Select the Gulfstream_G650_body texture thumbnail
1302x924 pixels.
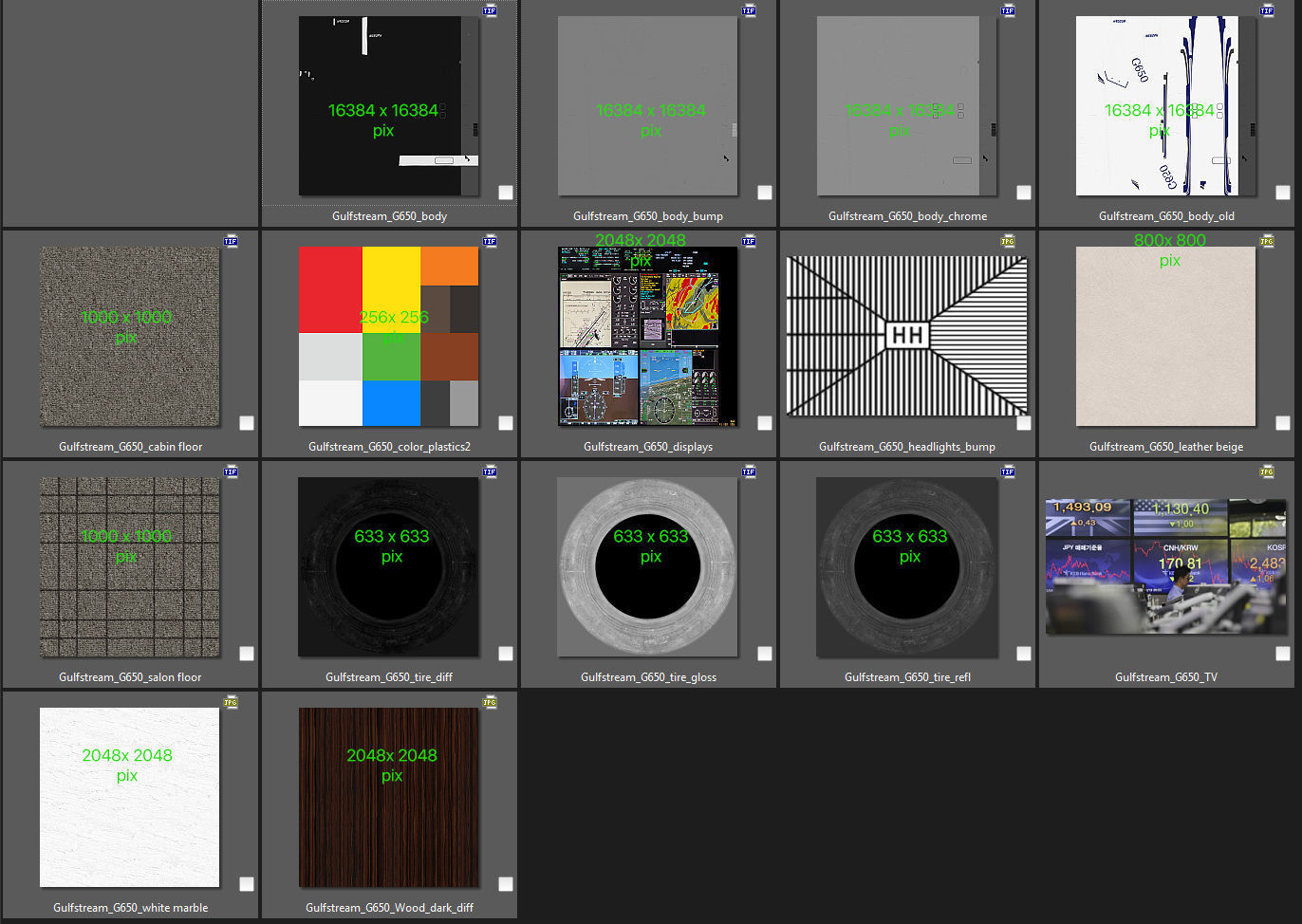pos(389,105)
